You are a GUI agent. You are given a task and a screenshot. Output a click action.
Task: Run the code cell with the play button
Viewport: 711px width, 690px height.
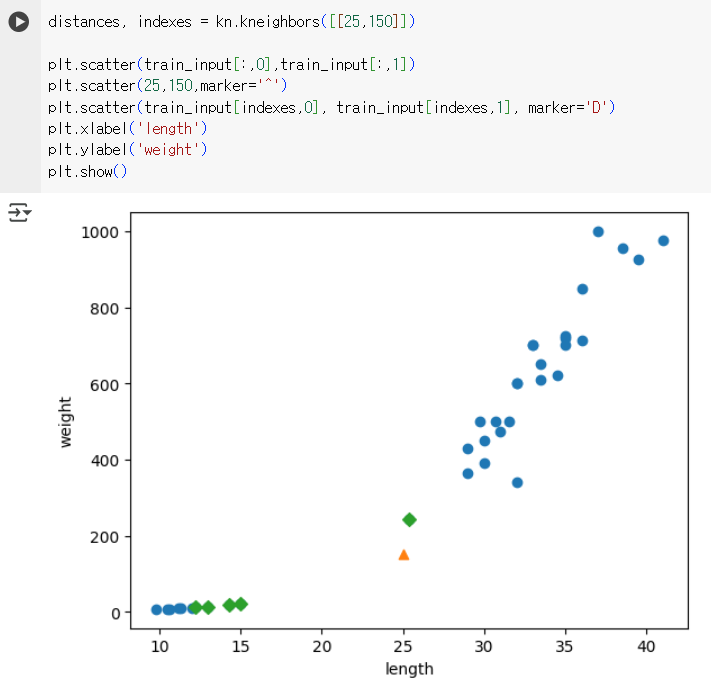[19, 22]
